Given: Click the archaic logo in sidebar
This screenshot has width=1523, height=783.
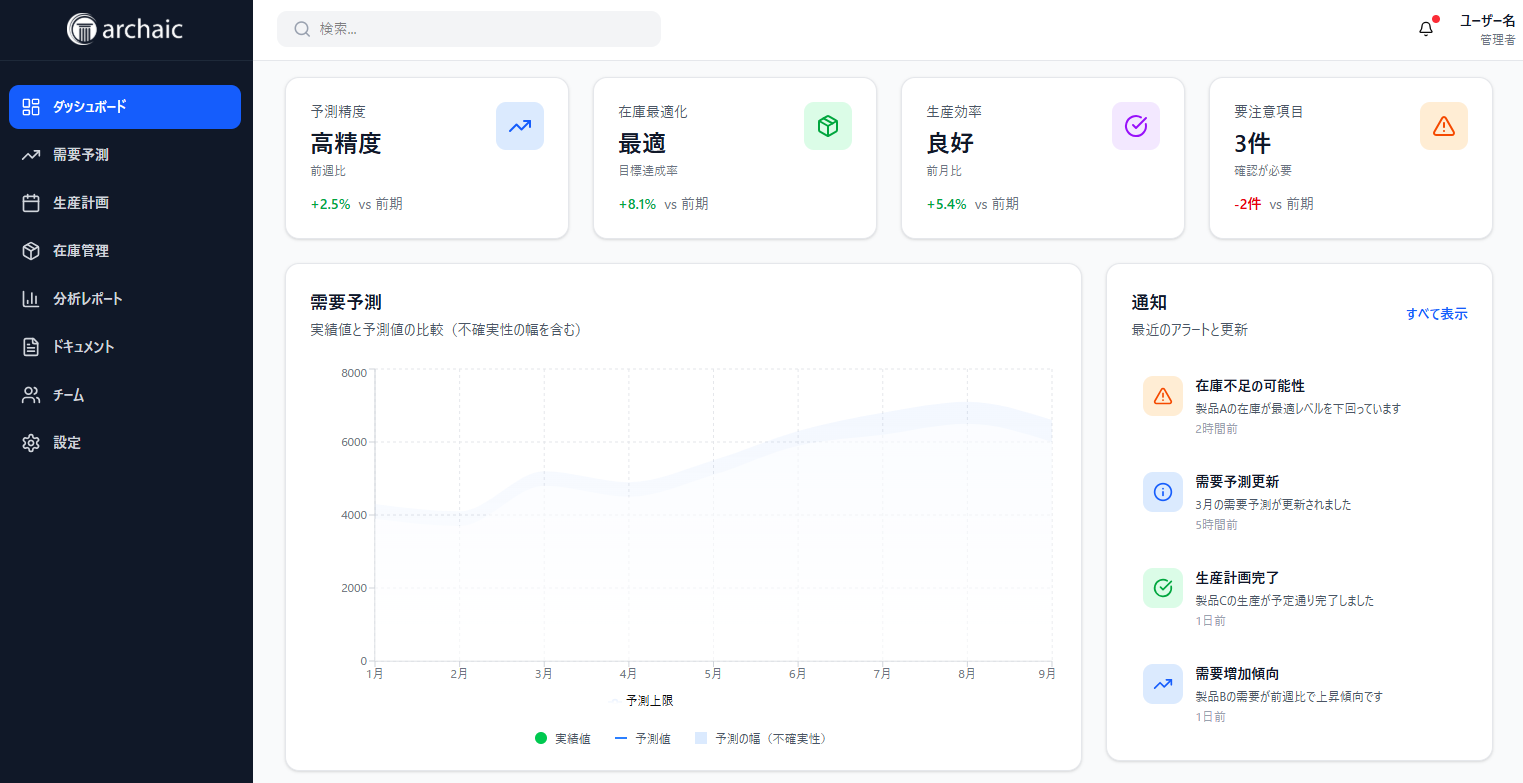Looking at the screenshot, I should 125,29.
